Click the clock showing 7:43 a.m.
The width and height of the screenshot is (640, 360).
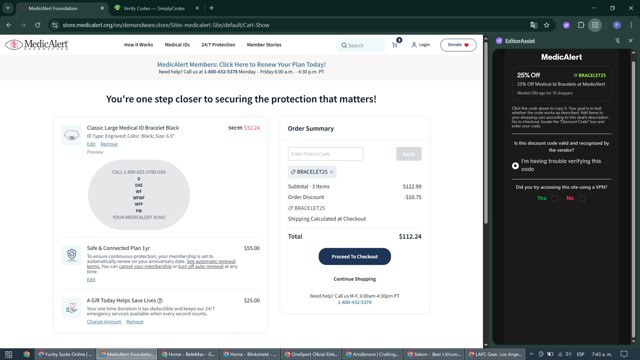[602, 354]
